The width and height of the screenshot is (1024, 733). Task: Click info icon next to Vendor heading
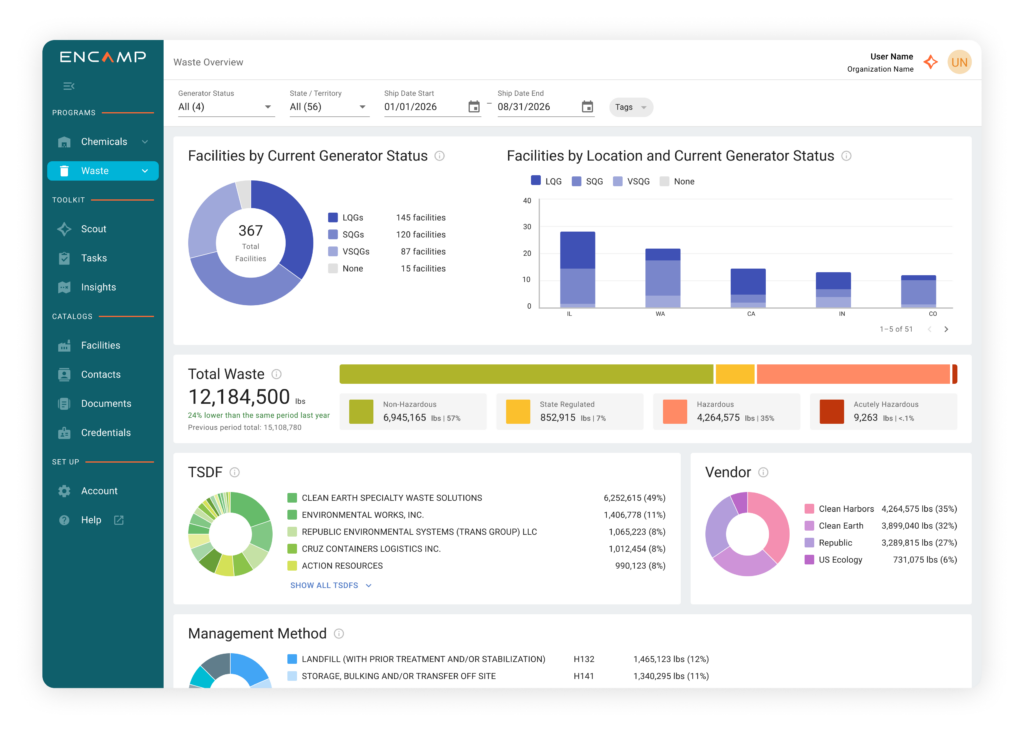coord(763,472)
